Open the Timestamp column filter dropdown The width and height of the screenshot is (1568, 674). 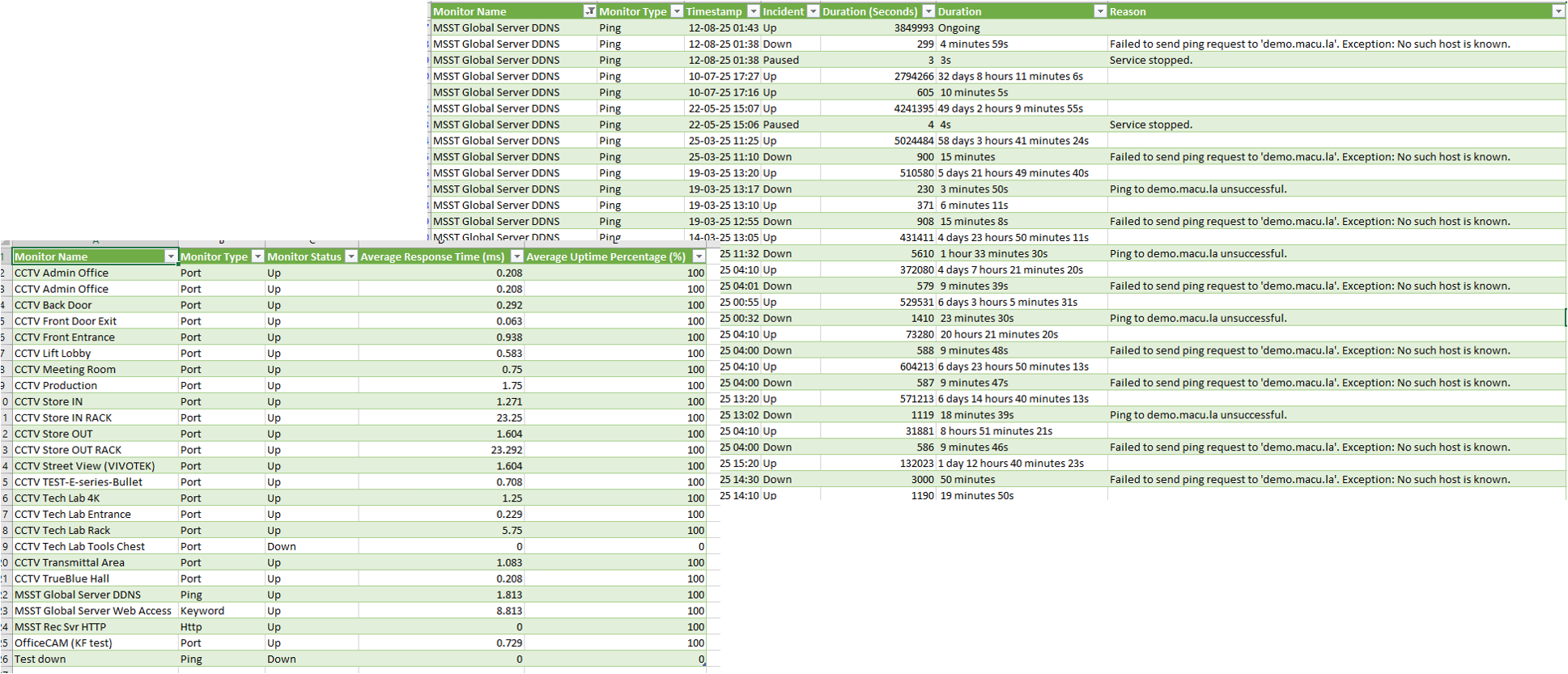coord(753,11)
